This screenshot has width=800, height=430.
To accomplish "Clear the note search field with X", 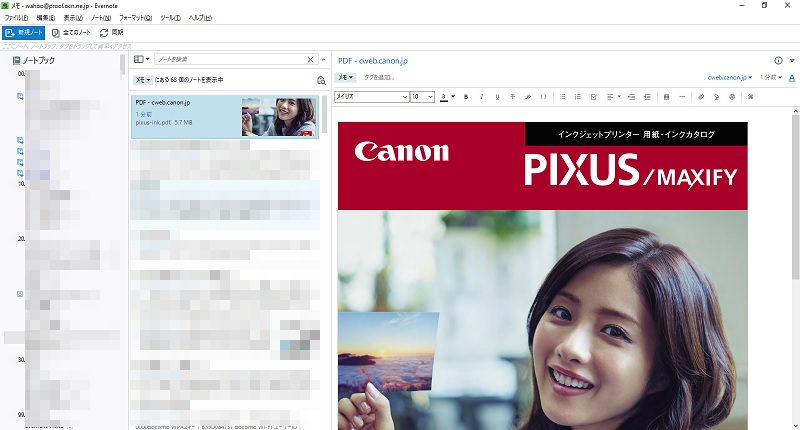I will [x=310, y=60].
